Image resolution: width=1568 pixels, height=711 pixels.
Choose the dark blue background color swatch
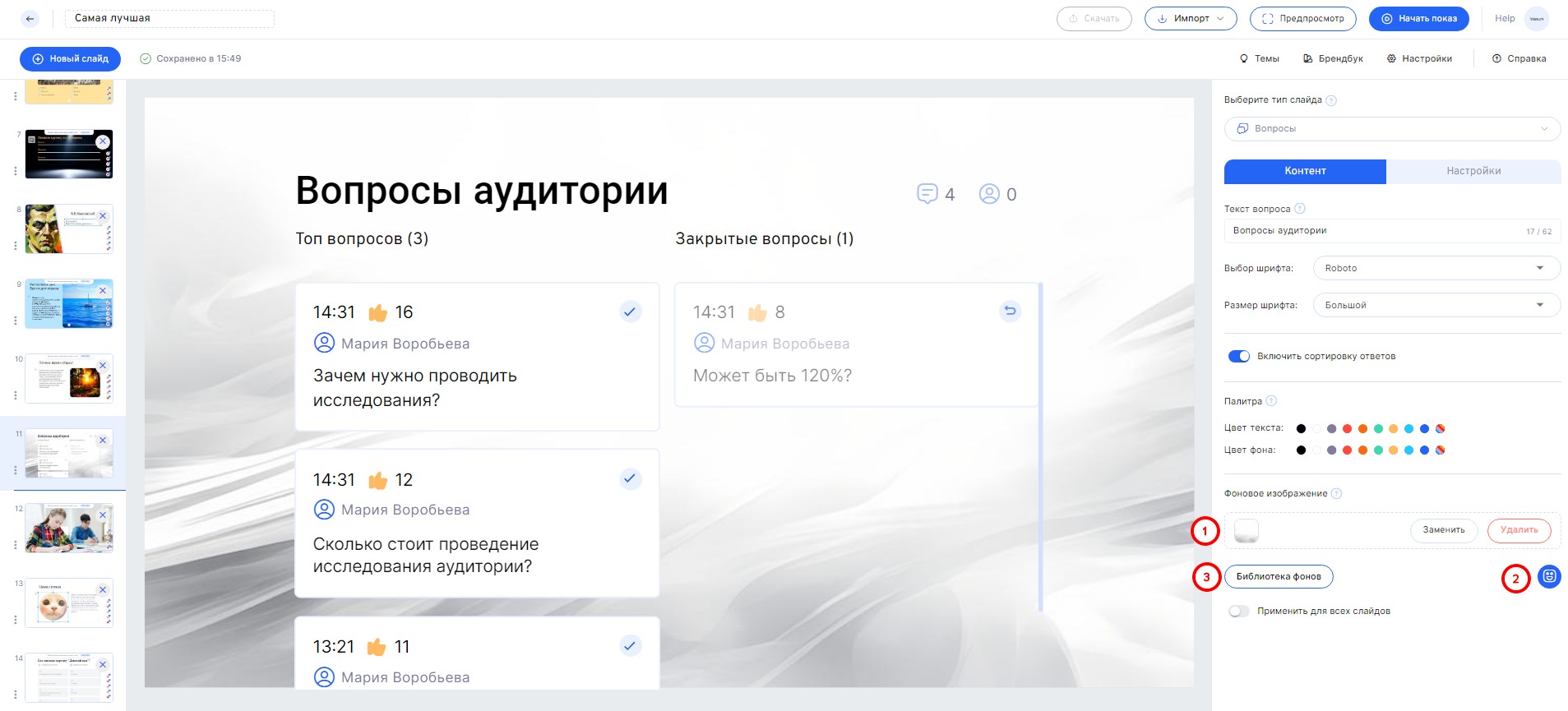(x=1424, y=450)
